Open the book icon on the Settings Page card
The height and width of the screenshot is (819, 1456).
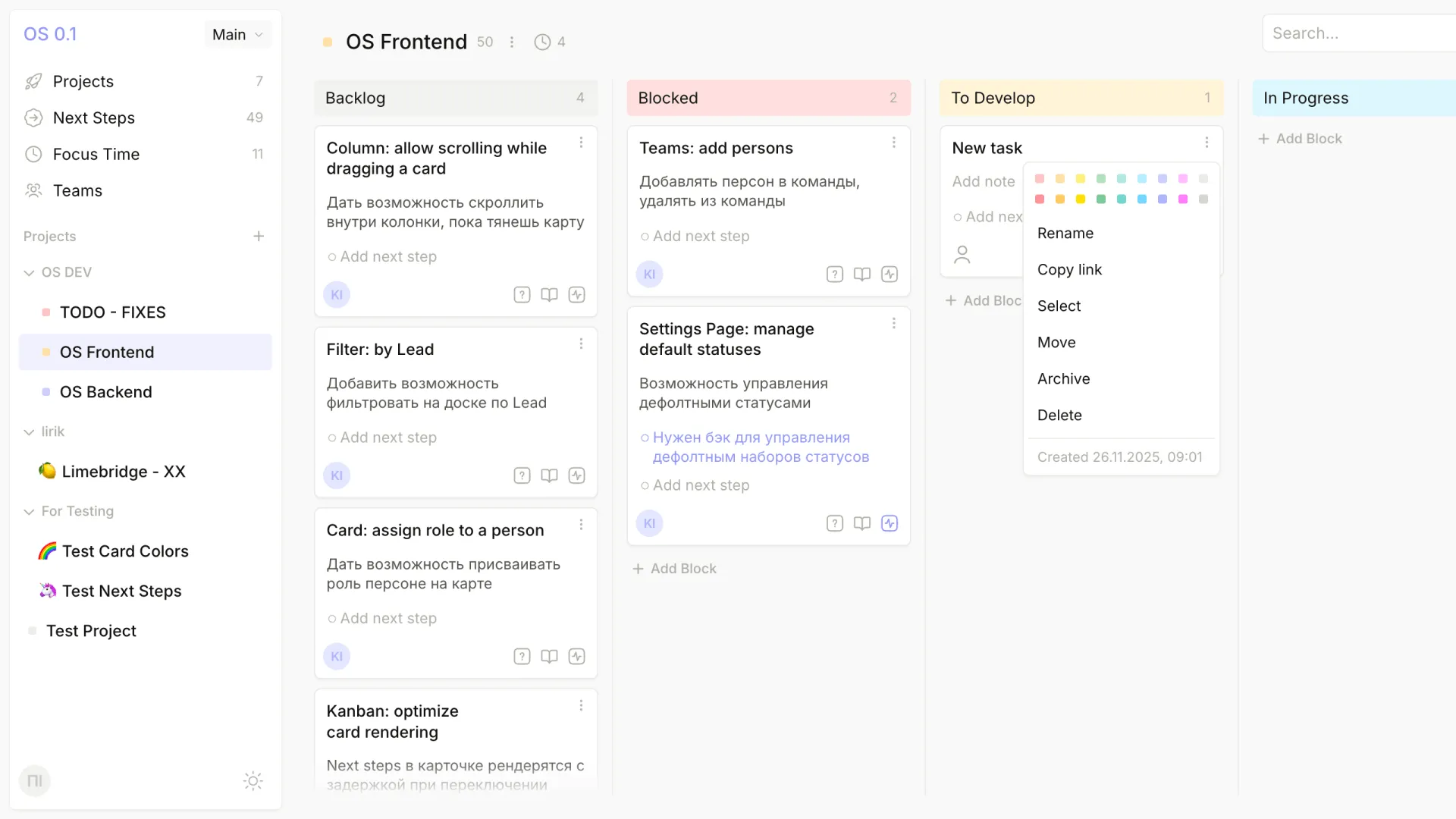click(x=862, y=523)
